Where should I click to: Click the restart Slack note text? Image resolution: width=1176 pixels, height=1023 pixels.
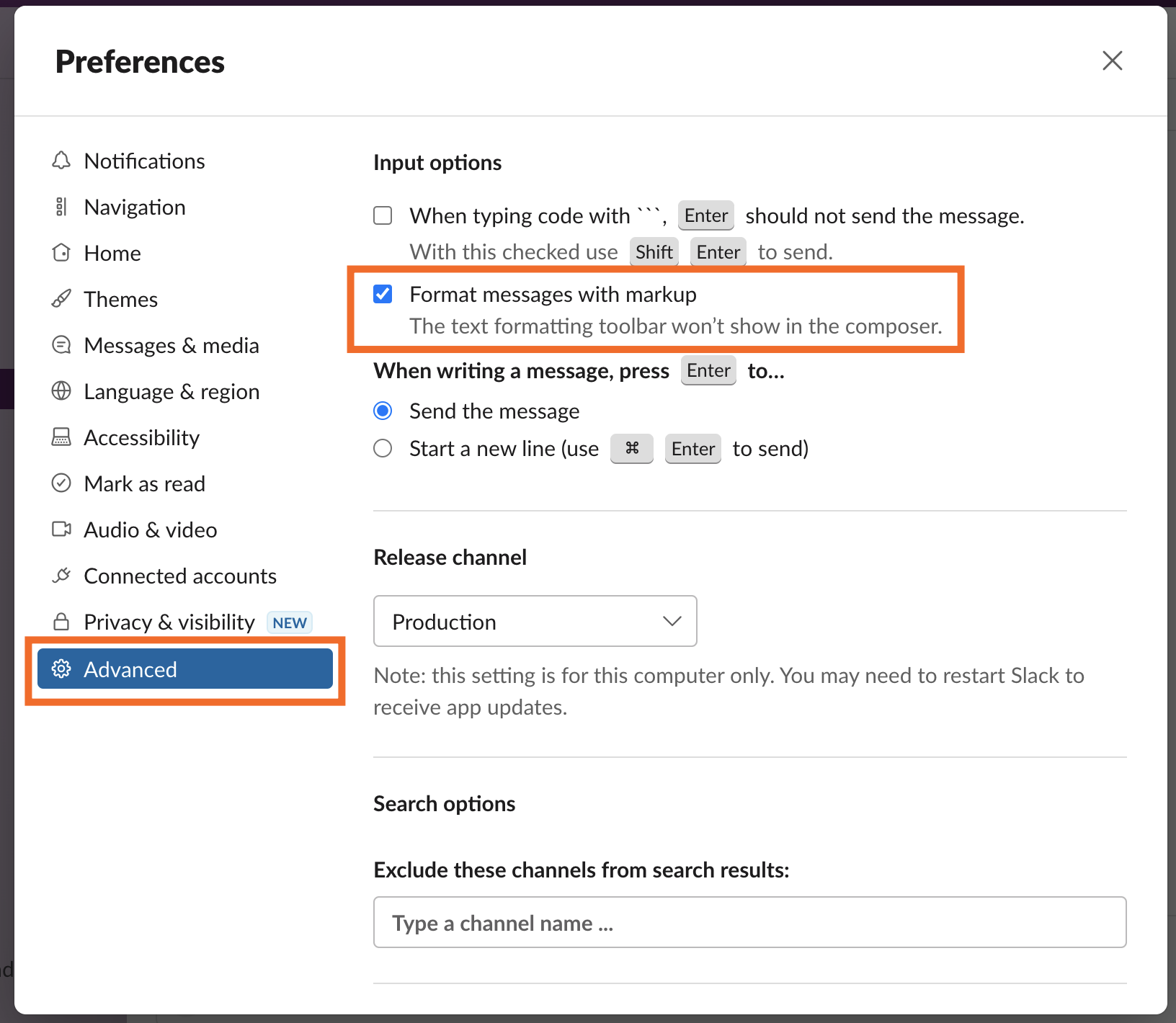[x=729, y=691]
